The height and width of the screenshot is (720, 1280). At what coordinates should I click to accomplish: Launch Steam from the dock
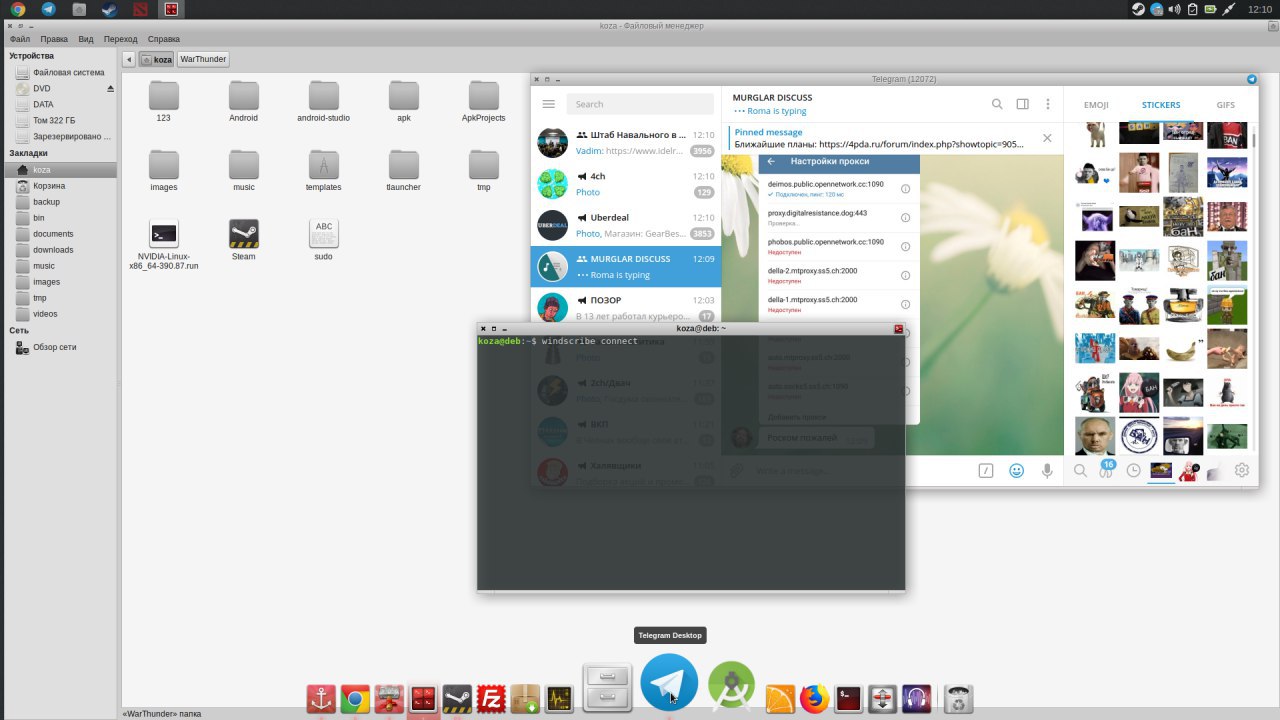click(457, 699)
